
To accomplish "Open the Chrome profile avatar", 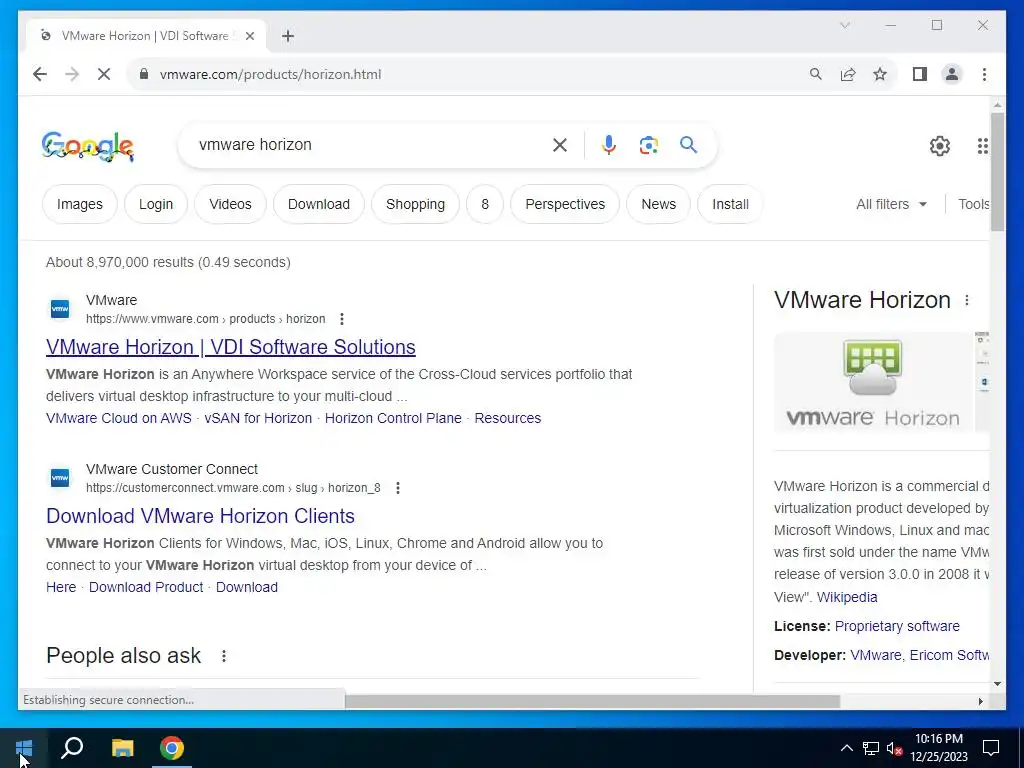I will [952, 74].
